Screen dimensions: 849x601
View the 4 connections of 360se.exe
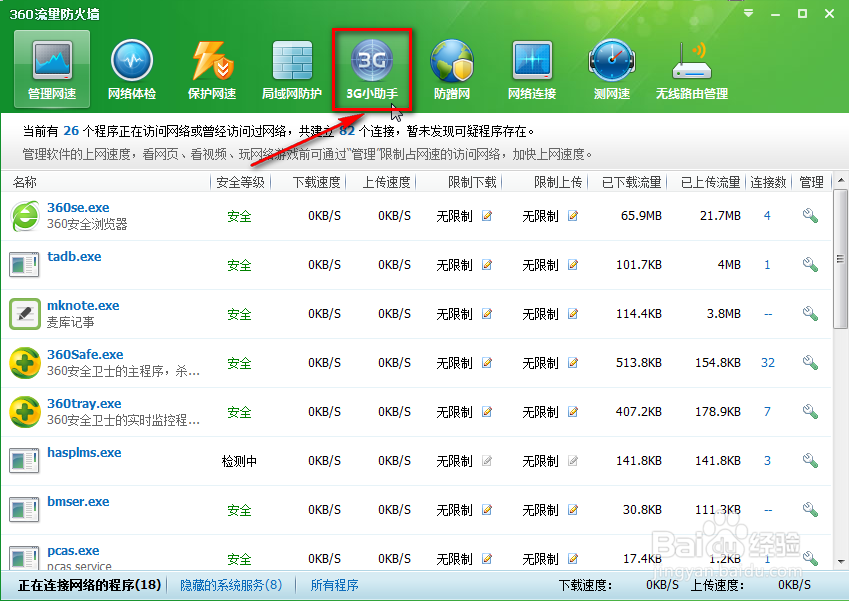767,215
